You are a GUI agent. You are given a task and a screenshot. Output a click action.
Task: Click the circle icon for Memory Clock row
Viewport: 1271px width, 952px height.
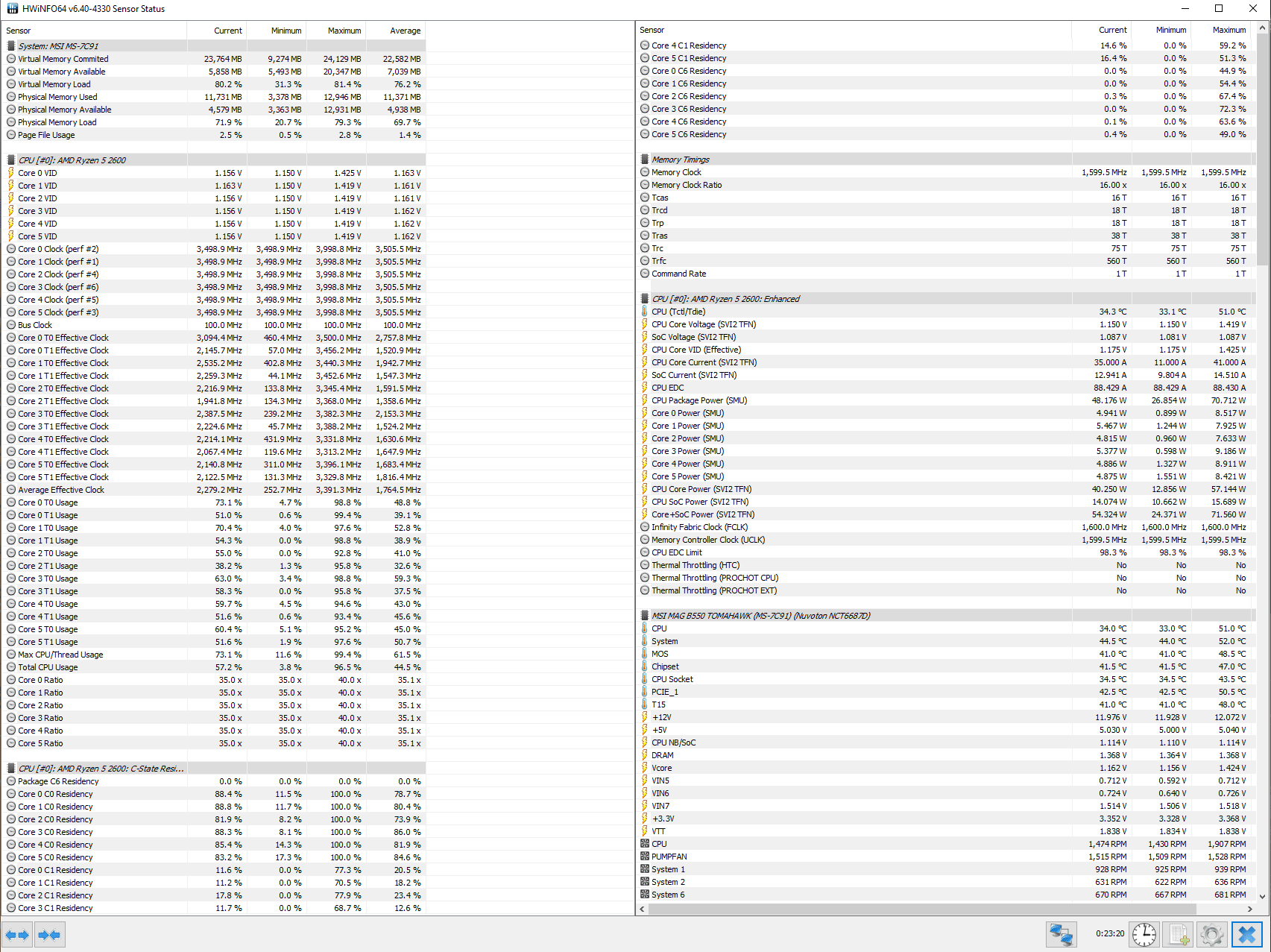click(x=645, y=172)
